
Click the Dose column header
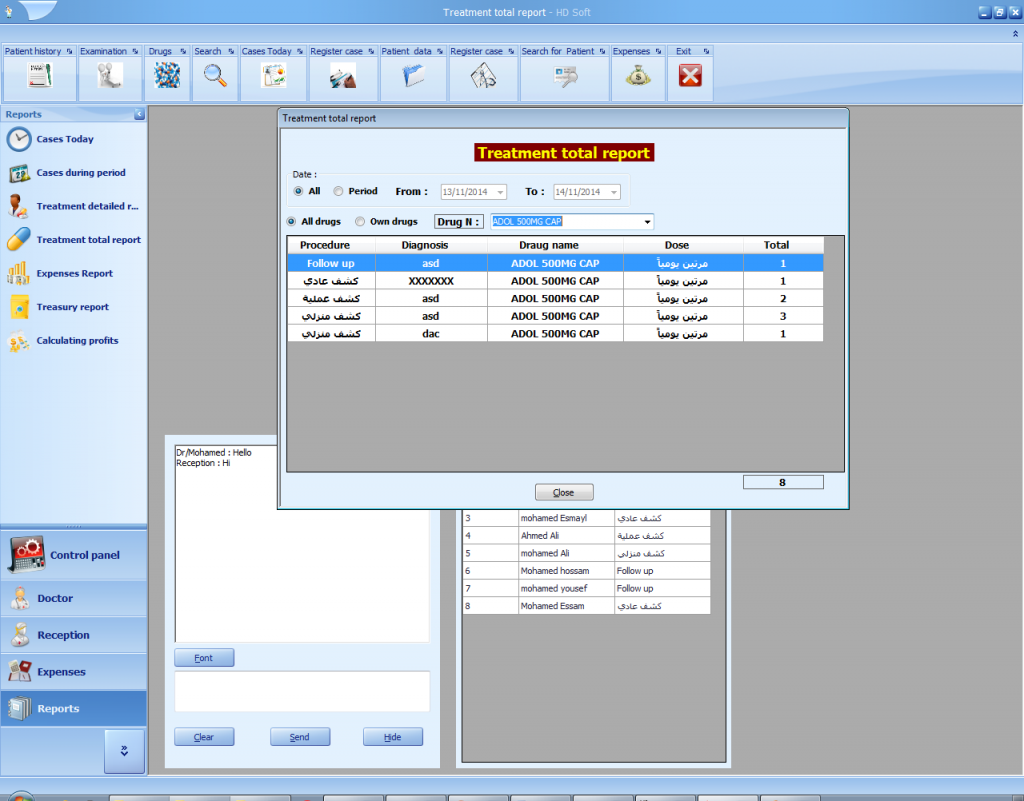[x=683, y=245]
